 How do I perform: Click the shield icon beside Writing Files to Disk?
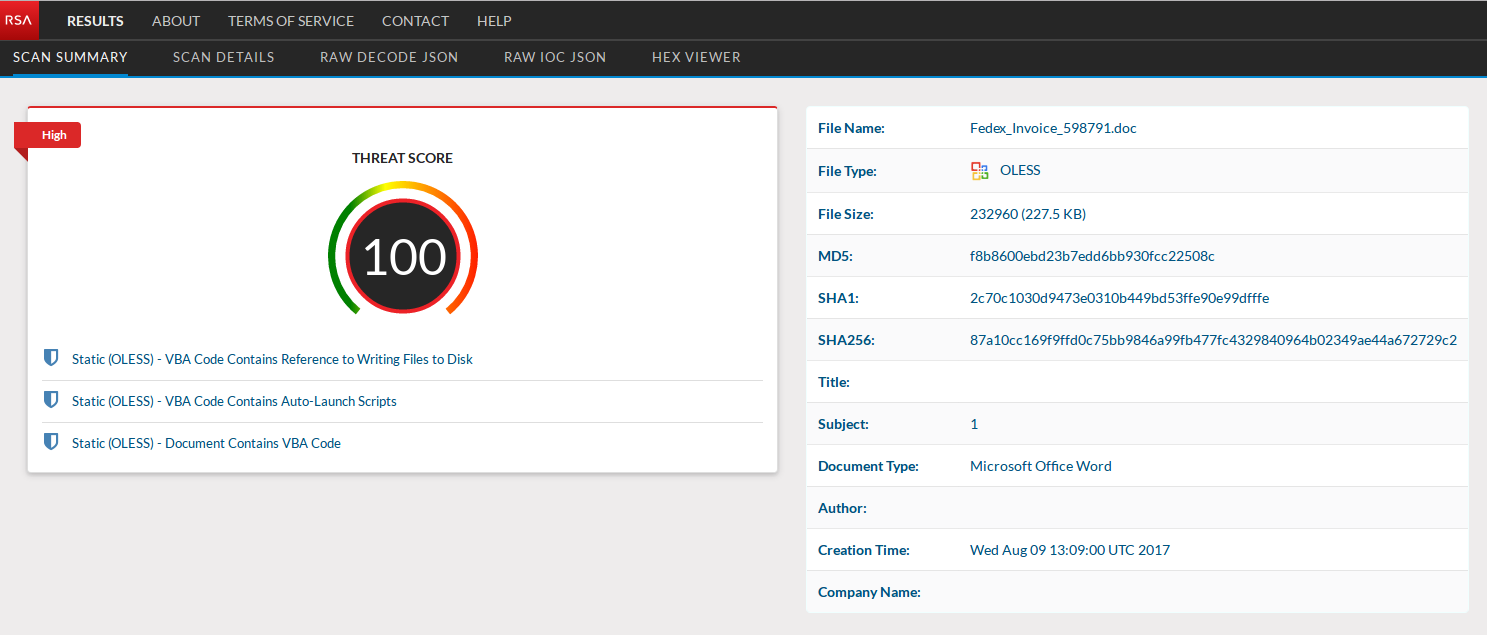click(x=51, y=358)
